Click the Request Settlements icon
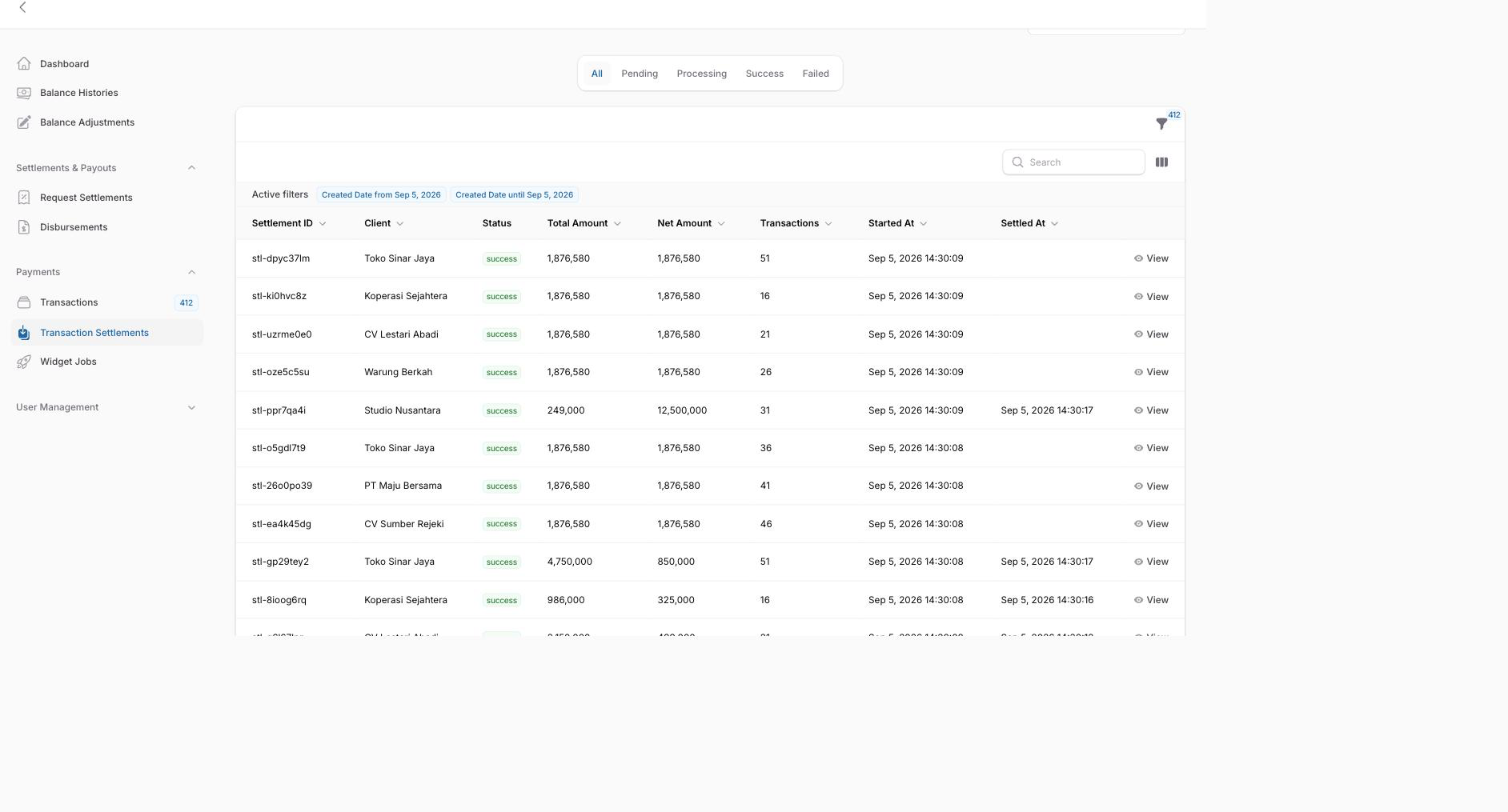Image resolution: width=1508 pixels, height=812 pixels. [x=24, y=198]
